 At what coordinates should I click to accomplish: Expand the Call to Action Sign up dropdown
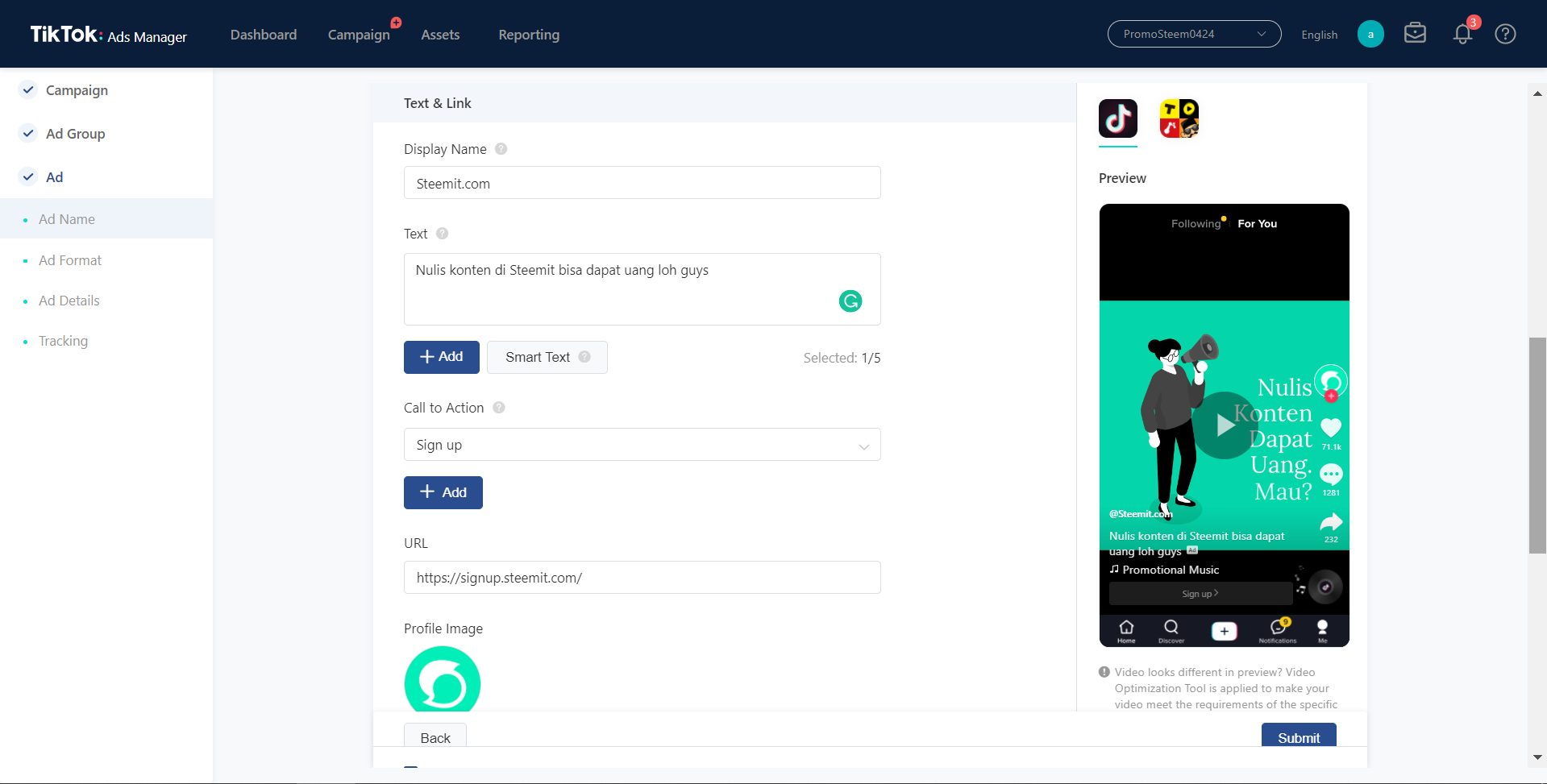click(x=642, y=445)
